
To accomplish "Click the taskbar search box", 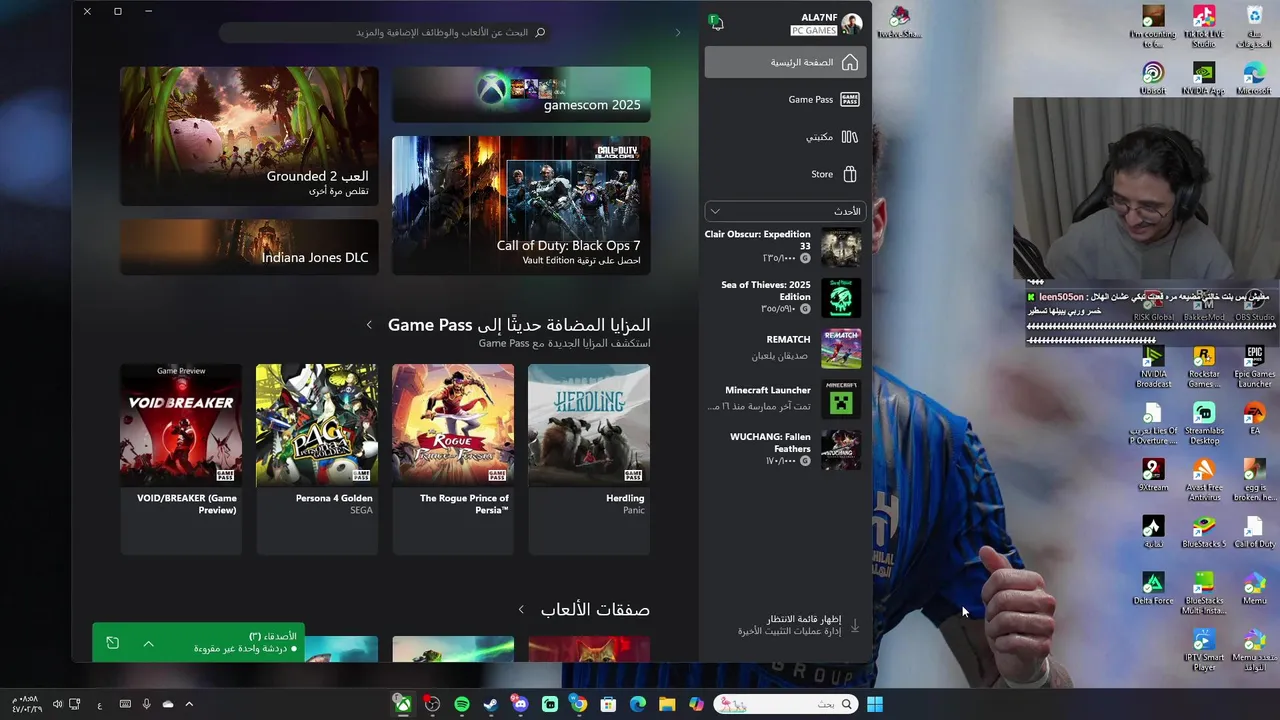I will tap(785, 704).
